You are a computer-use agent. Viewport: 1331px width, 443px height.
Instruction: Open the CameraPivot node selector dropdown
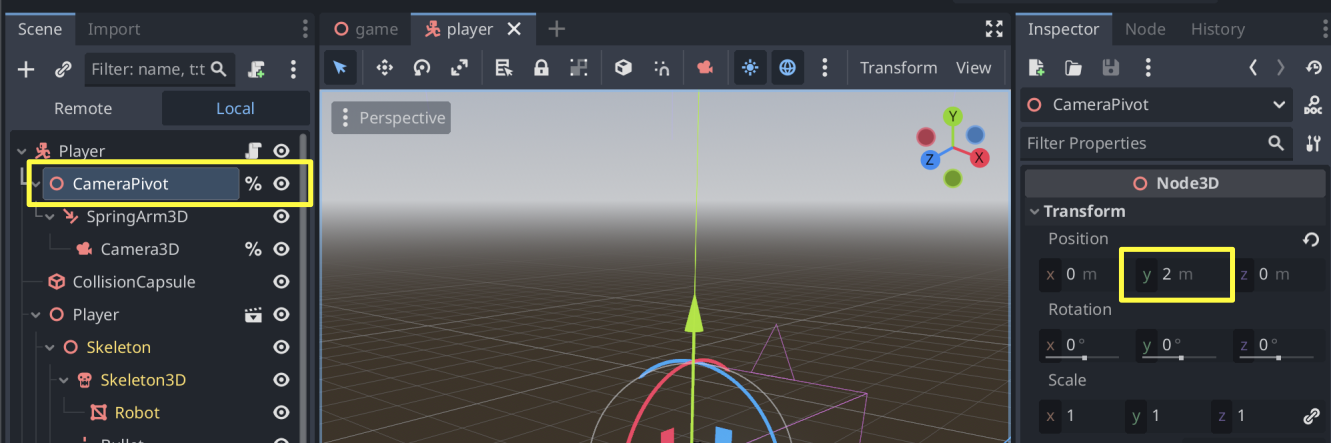click(1279, 105)
